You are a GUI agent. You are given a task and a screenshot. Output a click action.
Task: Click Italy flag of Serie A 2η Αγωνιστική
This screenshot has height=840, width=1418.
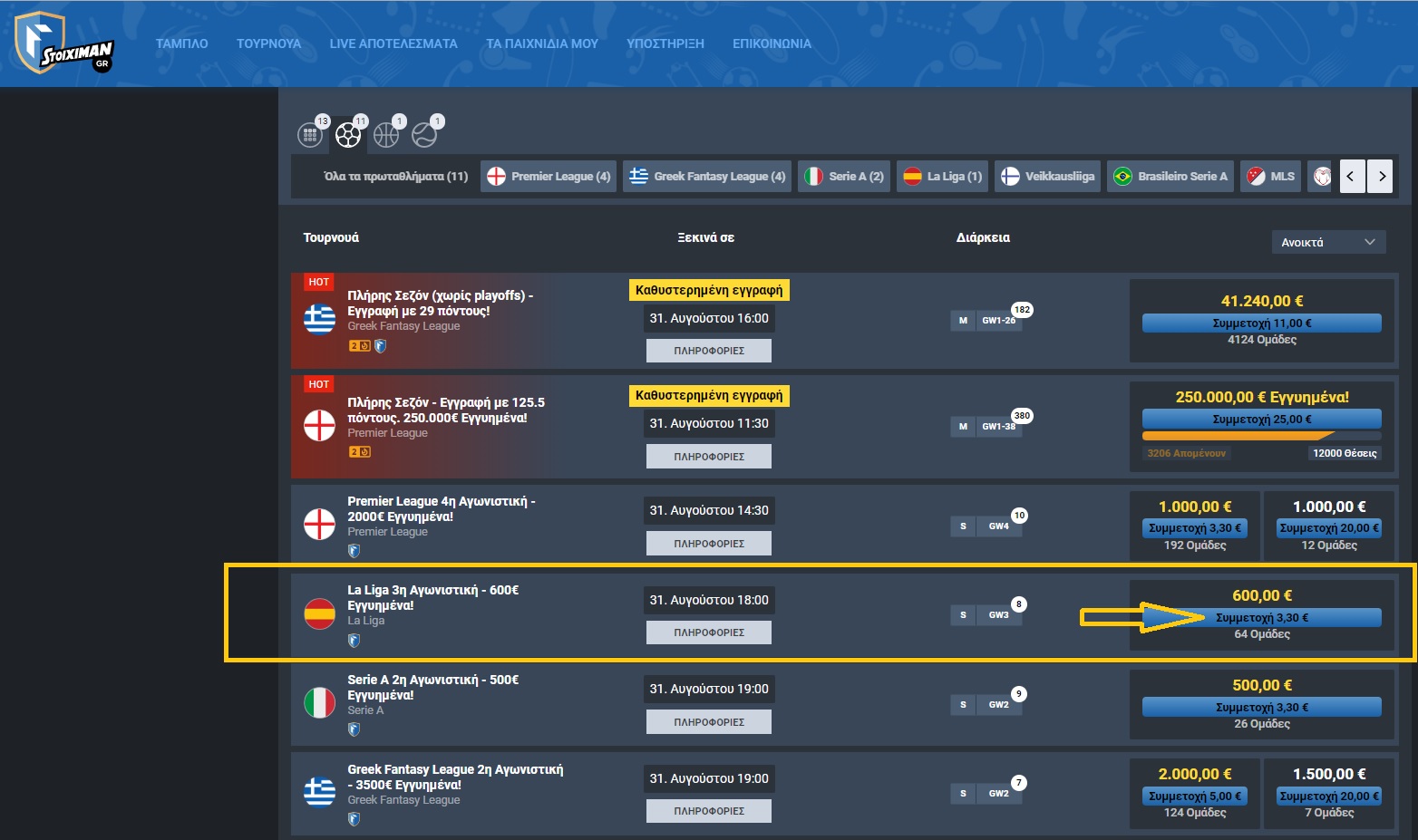(x=319, y=702)
